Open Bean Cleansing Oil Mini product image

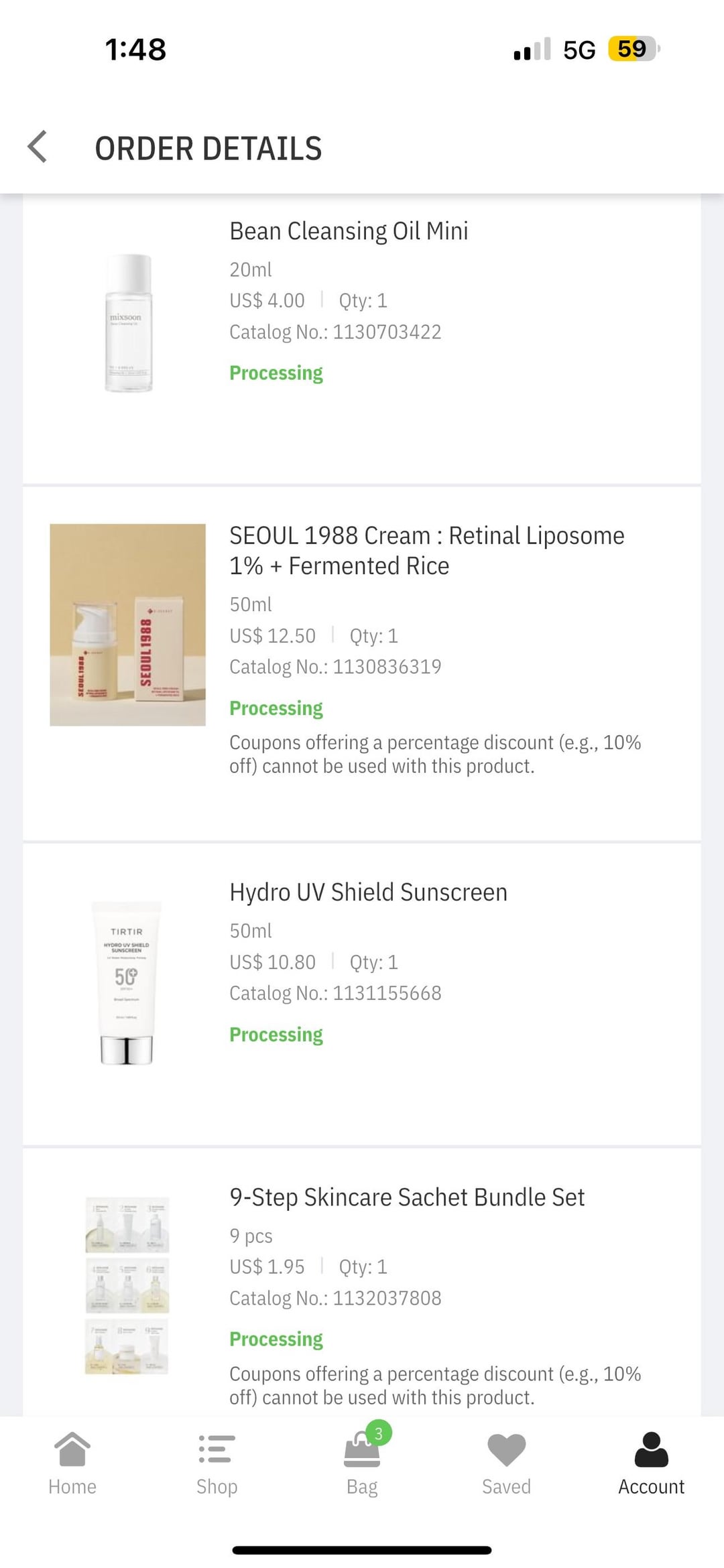coord(128,323)
